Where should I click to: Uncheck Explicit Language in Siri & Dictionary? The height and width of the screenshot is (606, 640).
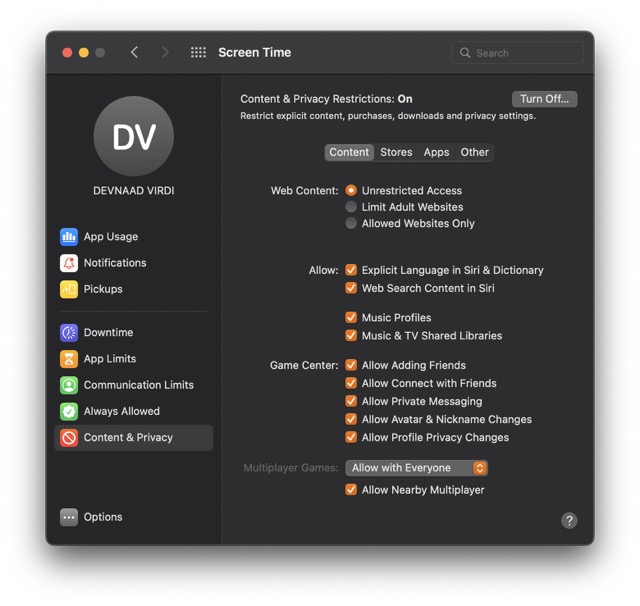click(351, 270)
